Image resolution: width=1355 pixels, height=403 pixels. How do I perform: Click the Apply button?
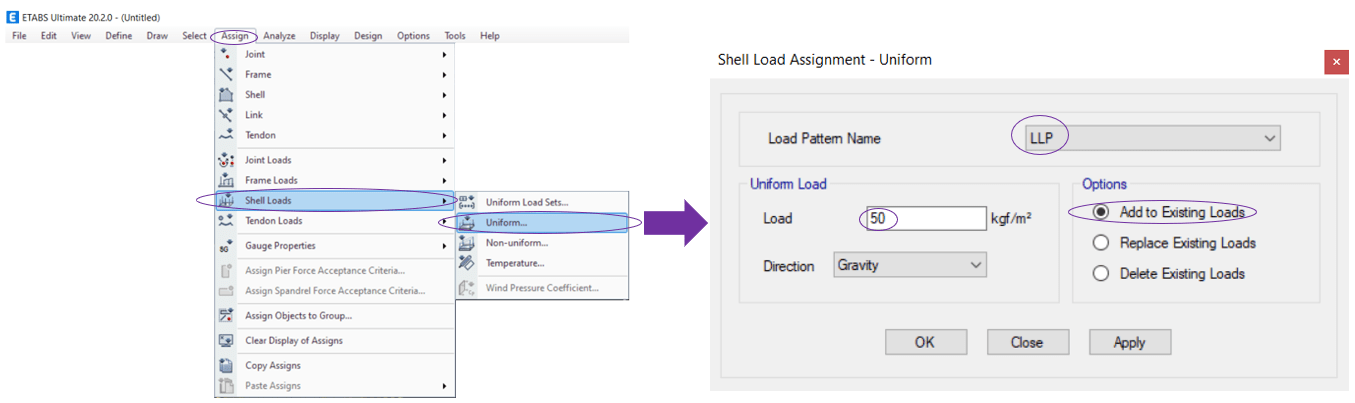1129,342
